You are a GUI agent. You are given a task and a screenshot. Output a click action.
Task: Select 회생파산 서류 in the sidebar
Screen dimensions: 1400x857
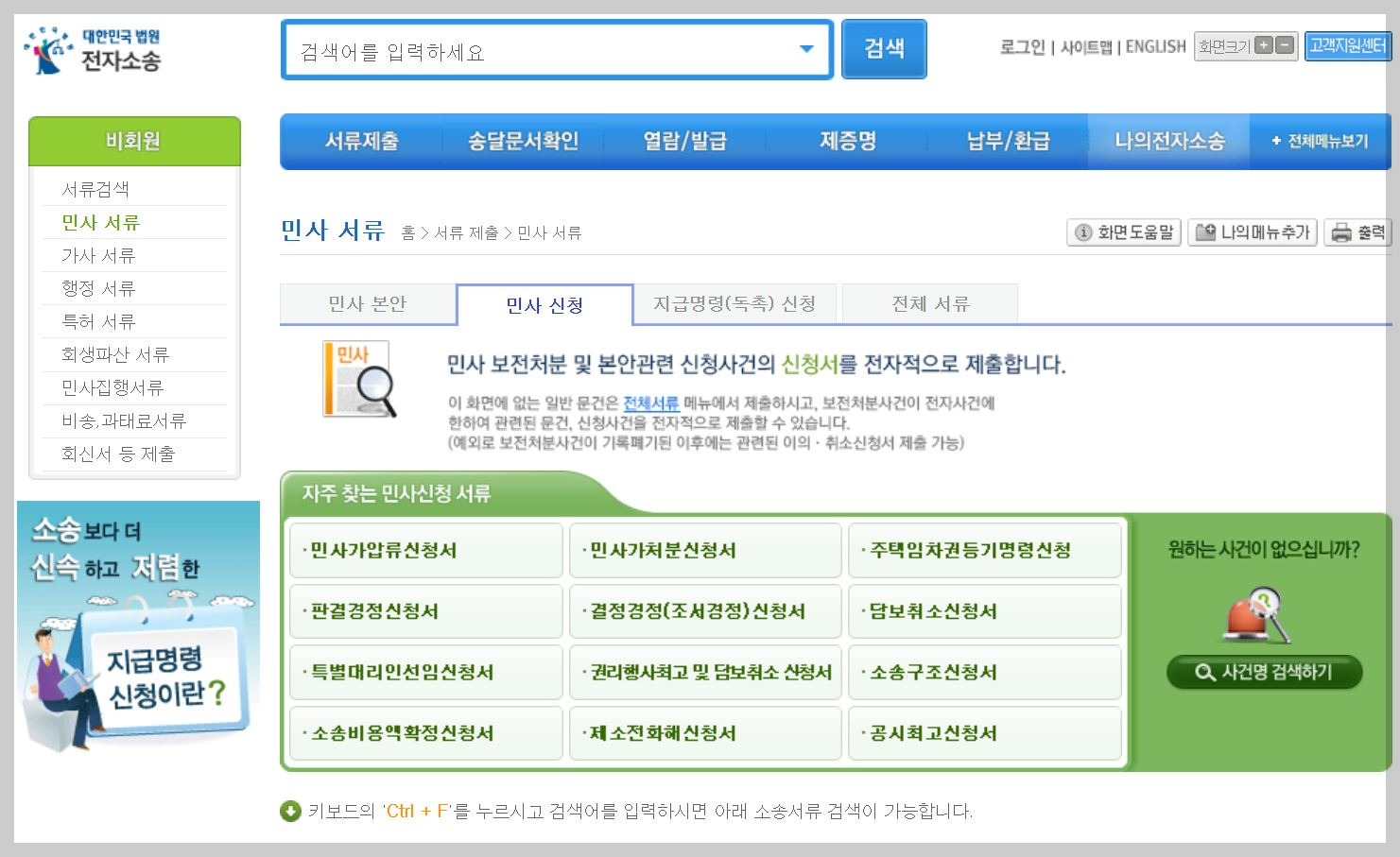point(114,354)
